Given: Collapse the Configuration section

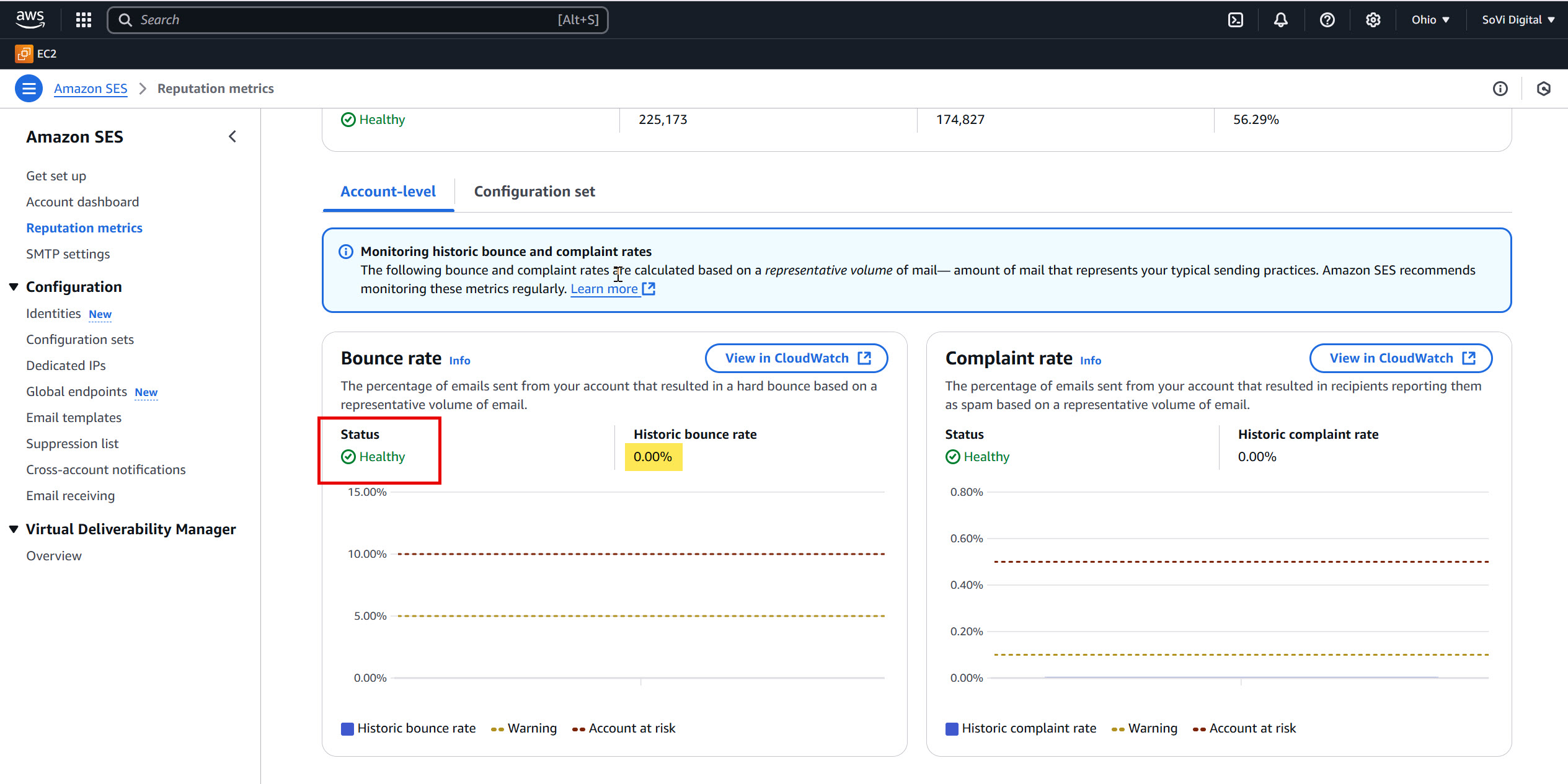Looking at the screenshot, I should click(14, 287).
